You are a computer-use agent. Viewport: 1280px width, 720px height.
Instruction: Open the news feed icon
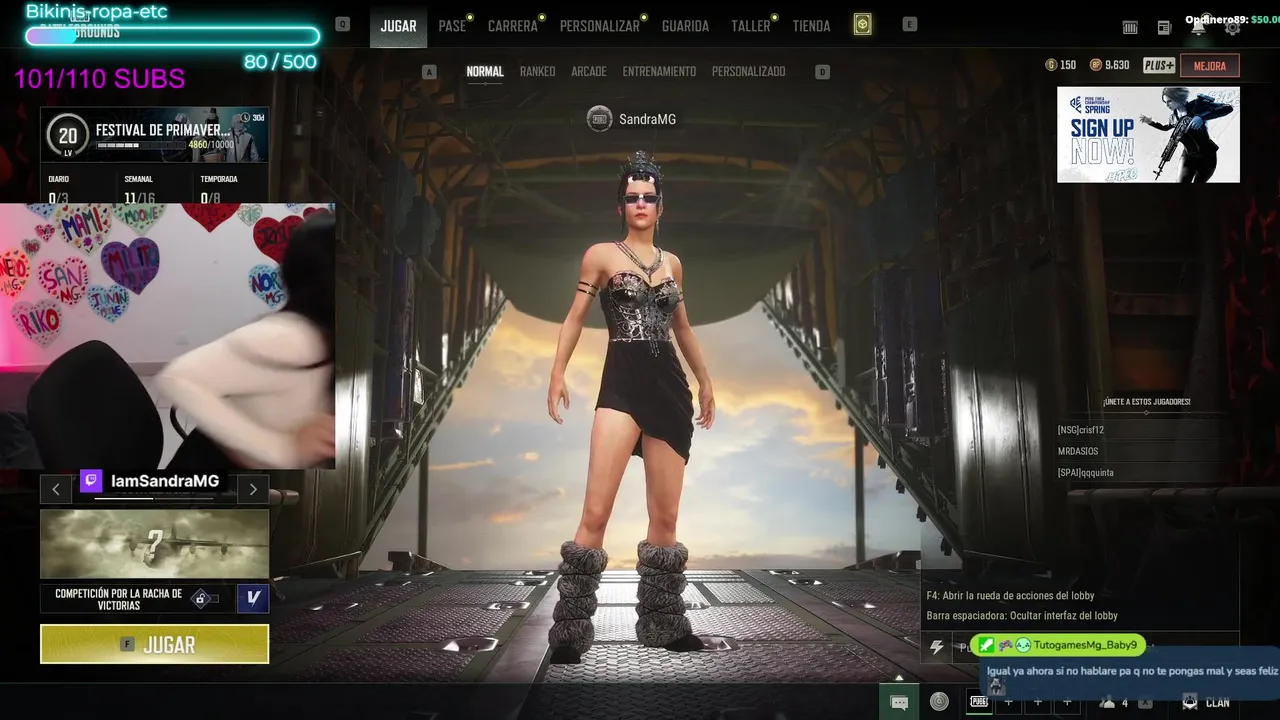[1164, 28]
